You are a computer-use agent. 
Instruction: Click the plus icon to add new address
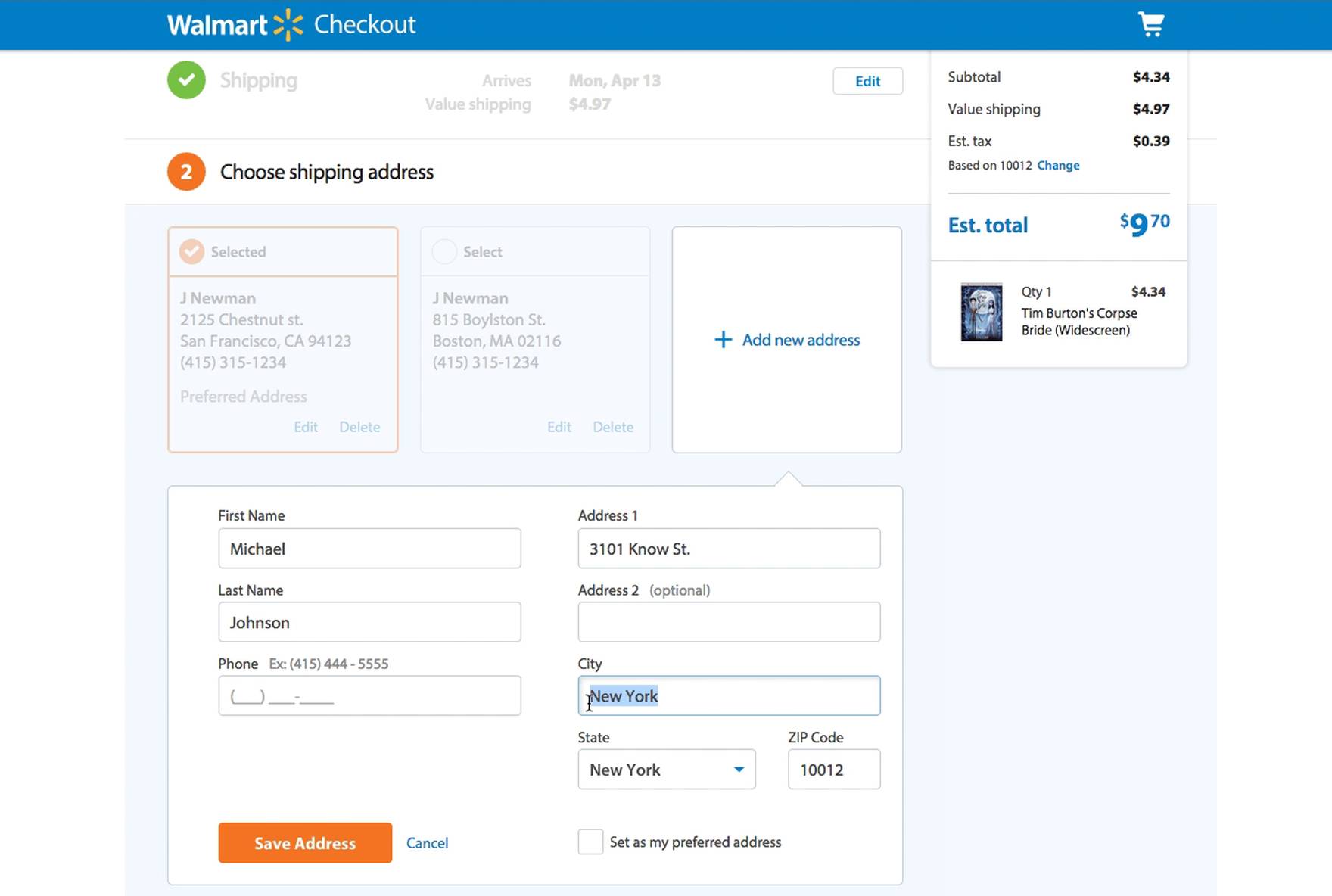click(723, 340)
